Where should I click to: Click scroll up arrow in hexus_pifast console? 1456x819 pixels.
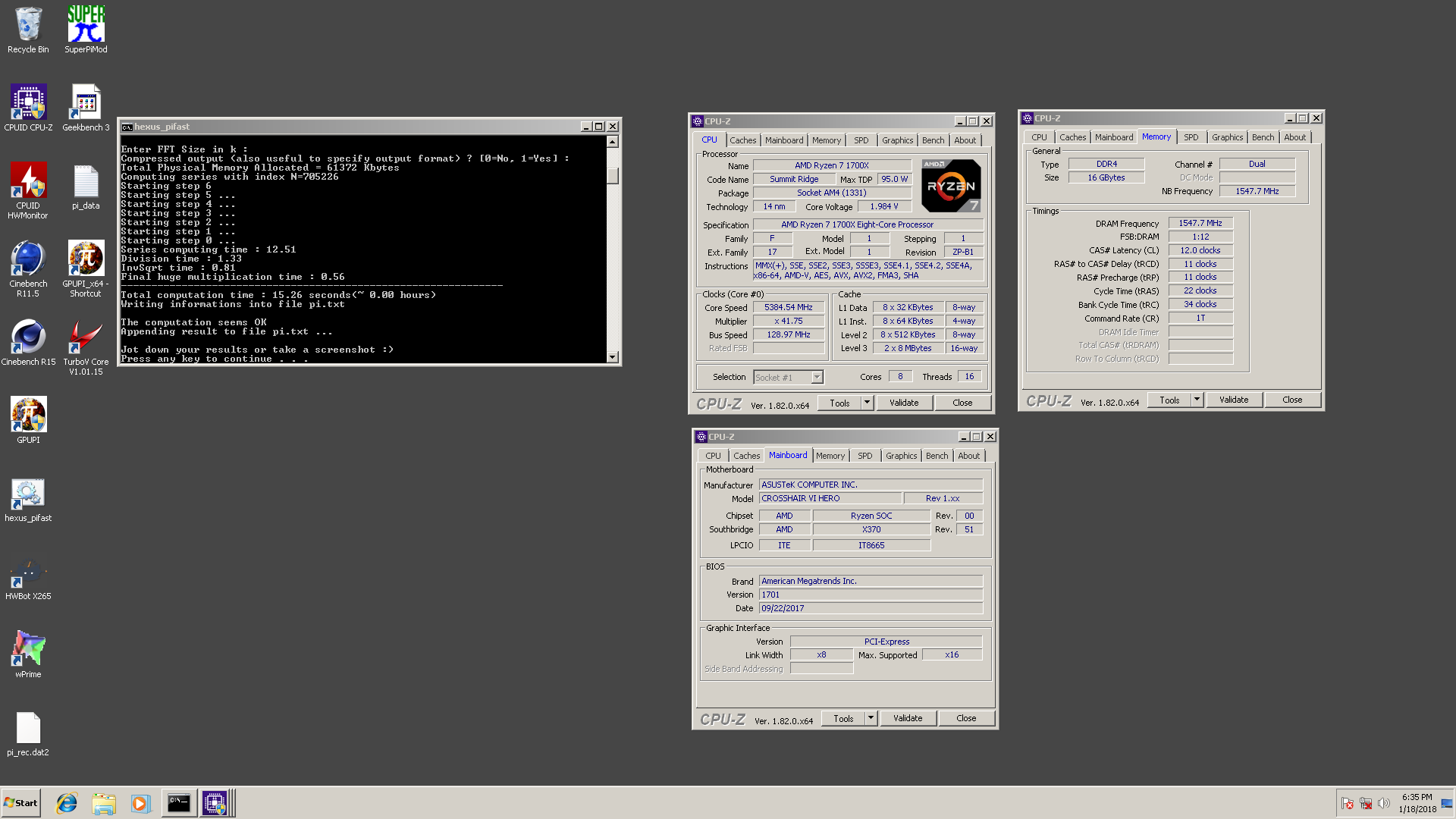click(x=613, y=142)
